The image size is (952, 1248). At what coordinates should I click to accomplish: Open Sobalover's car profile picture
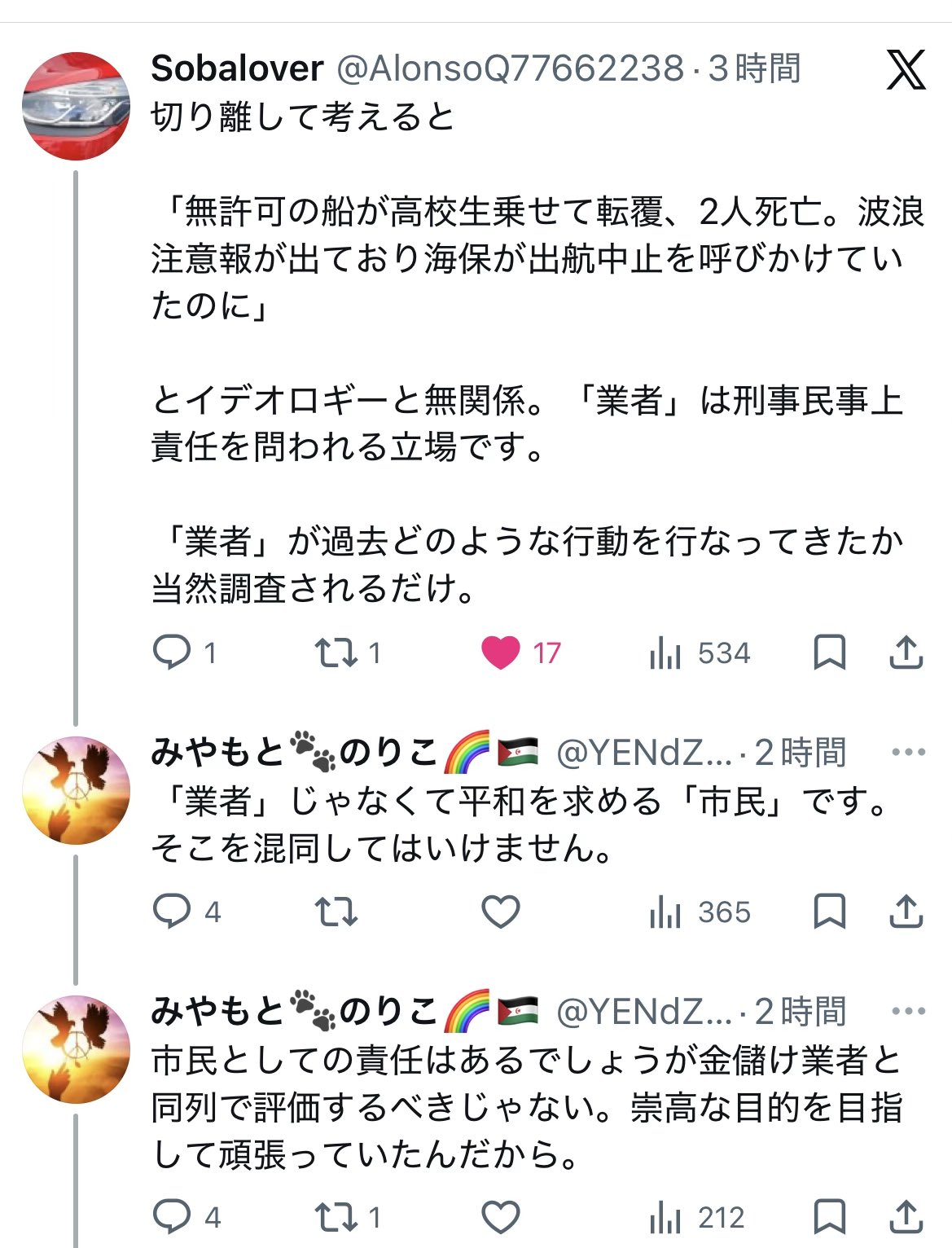[x=76, y=106]
